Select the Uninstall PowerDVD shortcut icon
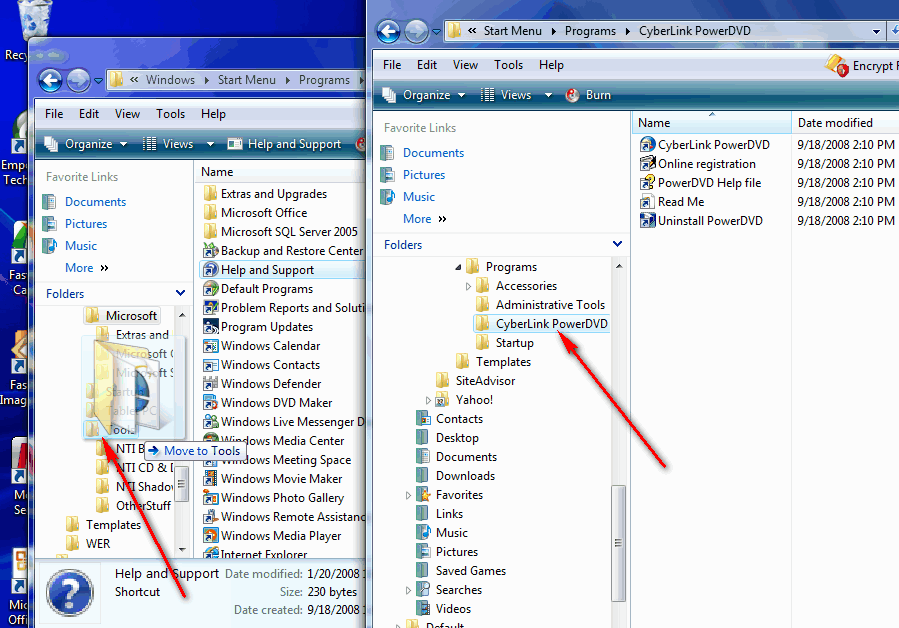Image resolution: width=899 pixels, height=628 pixels. click(647, 220)
